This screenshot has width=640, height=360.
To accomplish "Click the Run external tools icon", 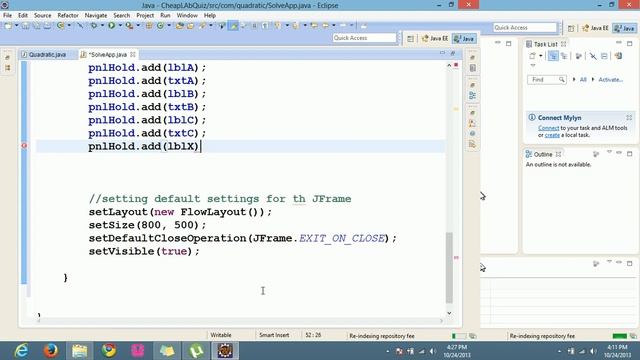I will click(129, 26).
